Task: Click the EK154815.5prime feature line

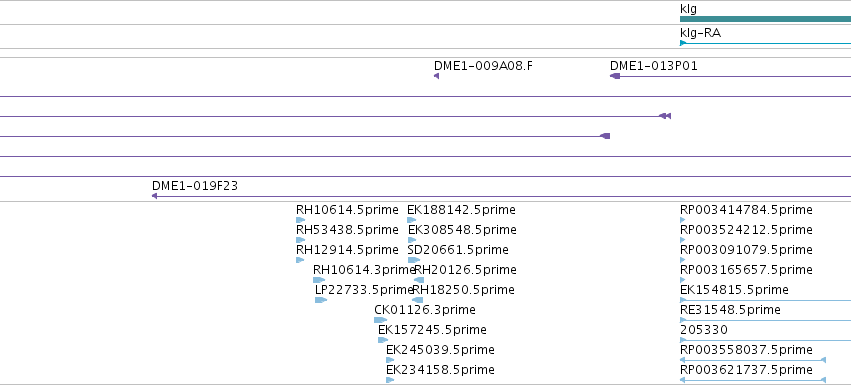Action: [x=765, y=300]
